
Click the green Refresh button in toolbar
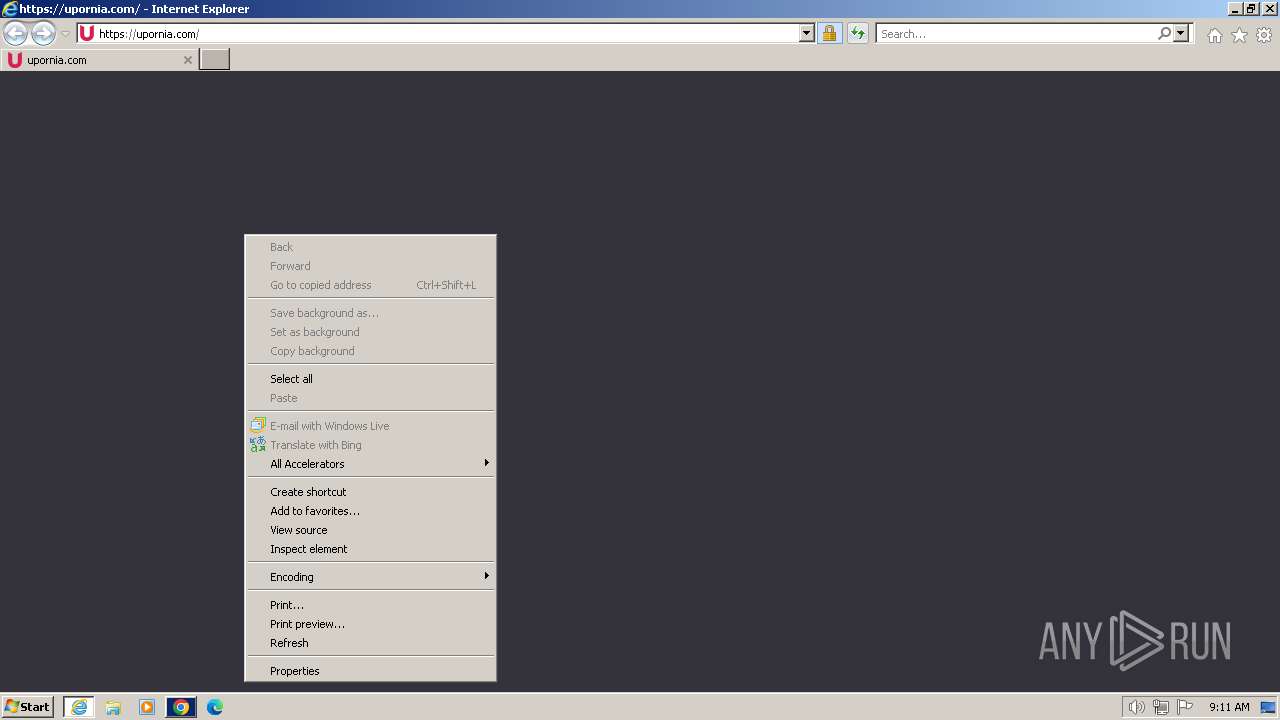857,33
